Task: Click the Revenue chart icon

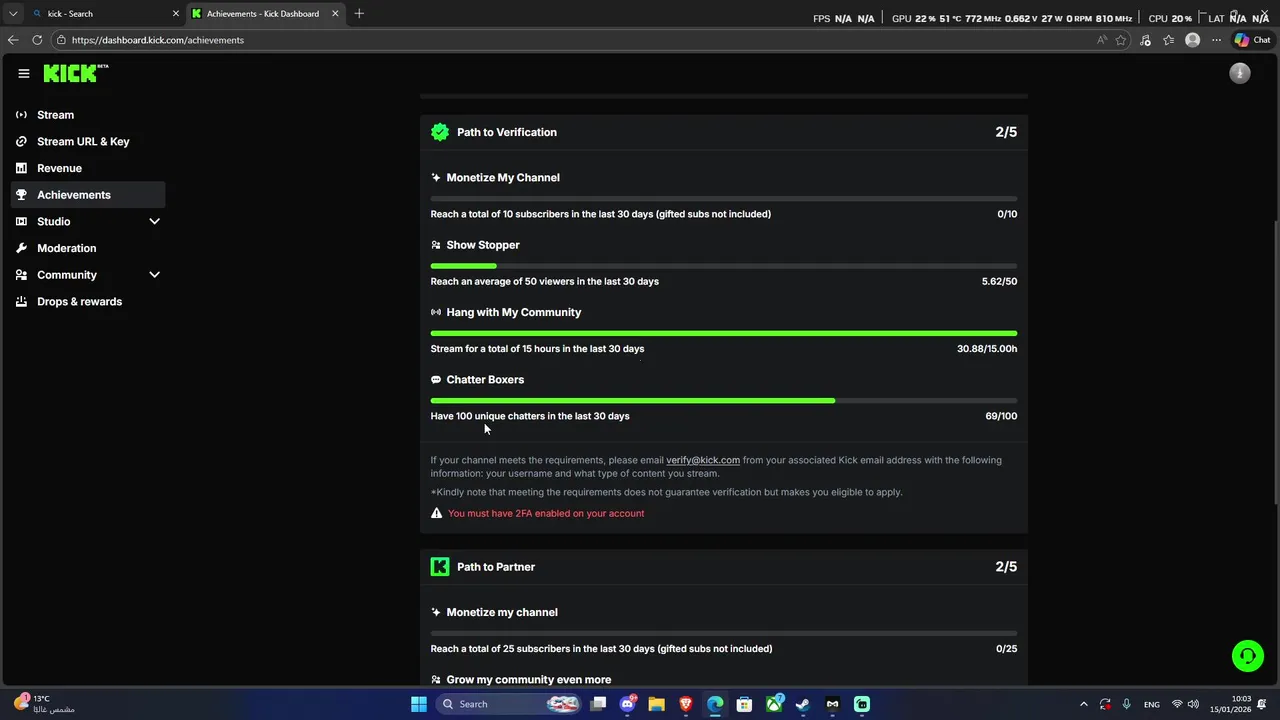Action: [21, 168]
